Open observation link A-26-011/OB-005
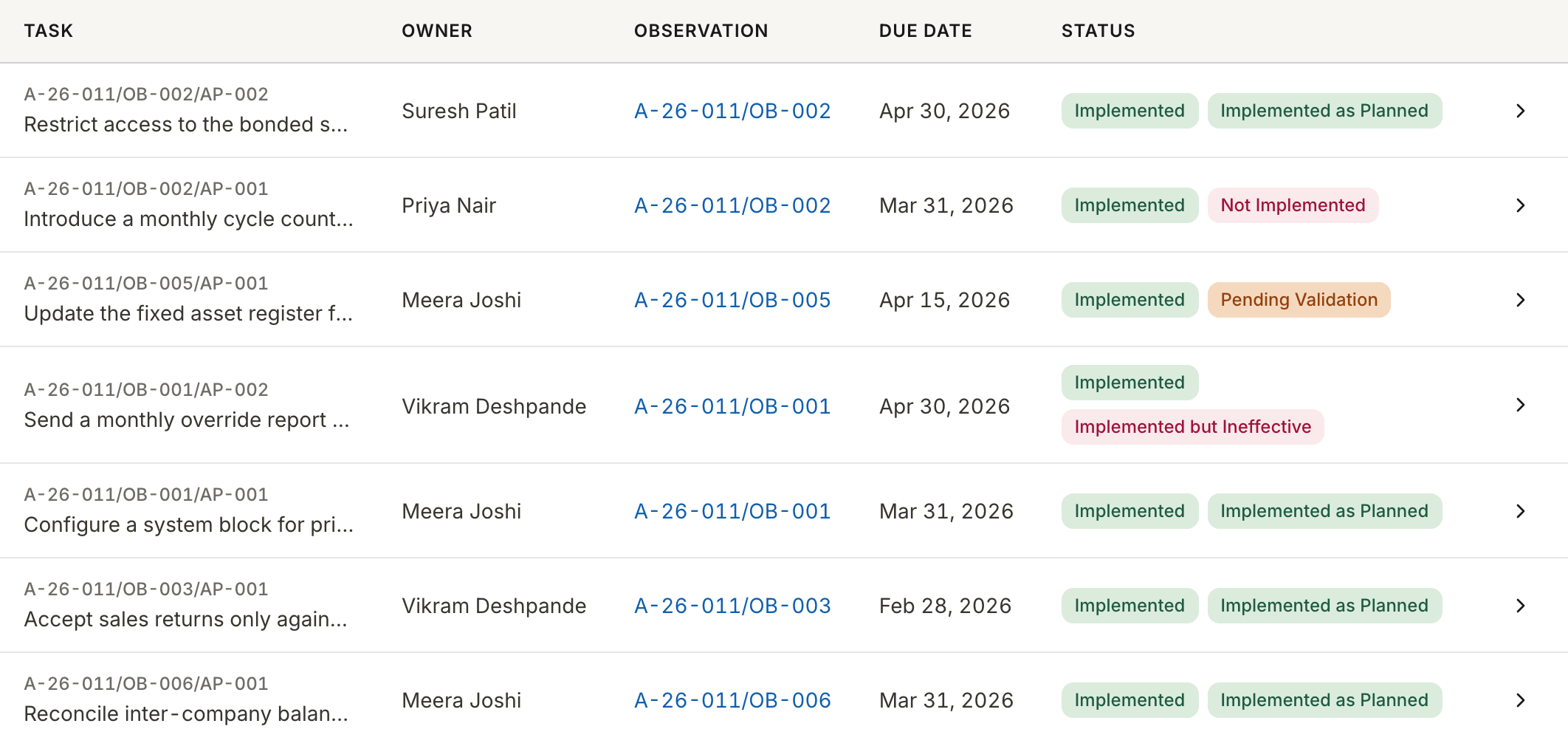Image resolution: width=1568 pixels, height=746 pixels. tap(732, 300)
